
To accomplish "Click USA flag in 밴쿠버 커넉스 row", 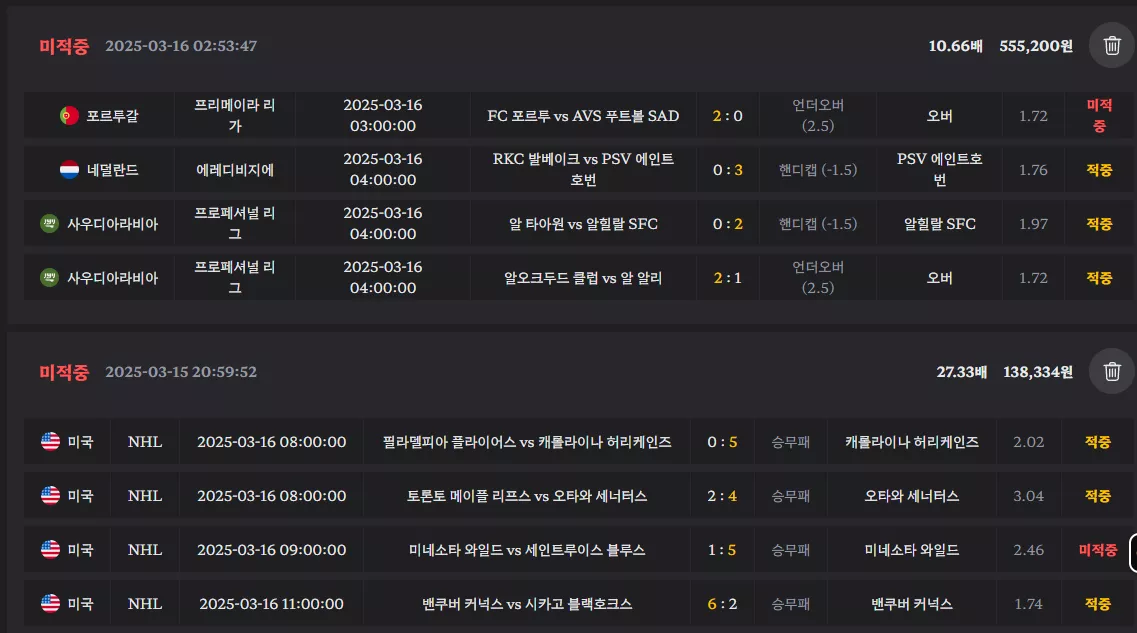I will click(x=50, y=603).
